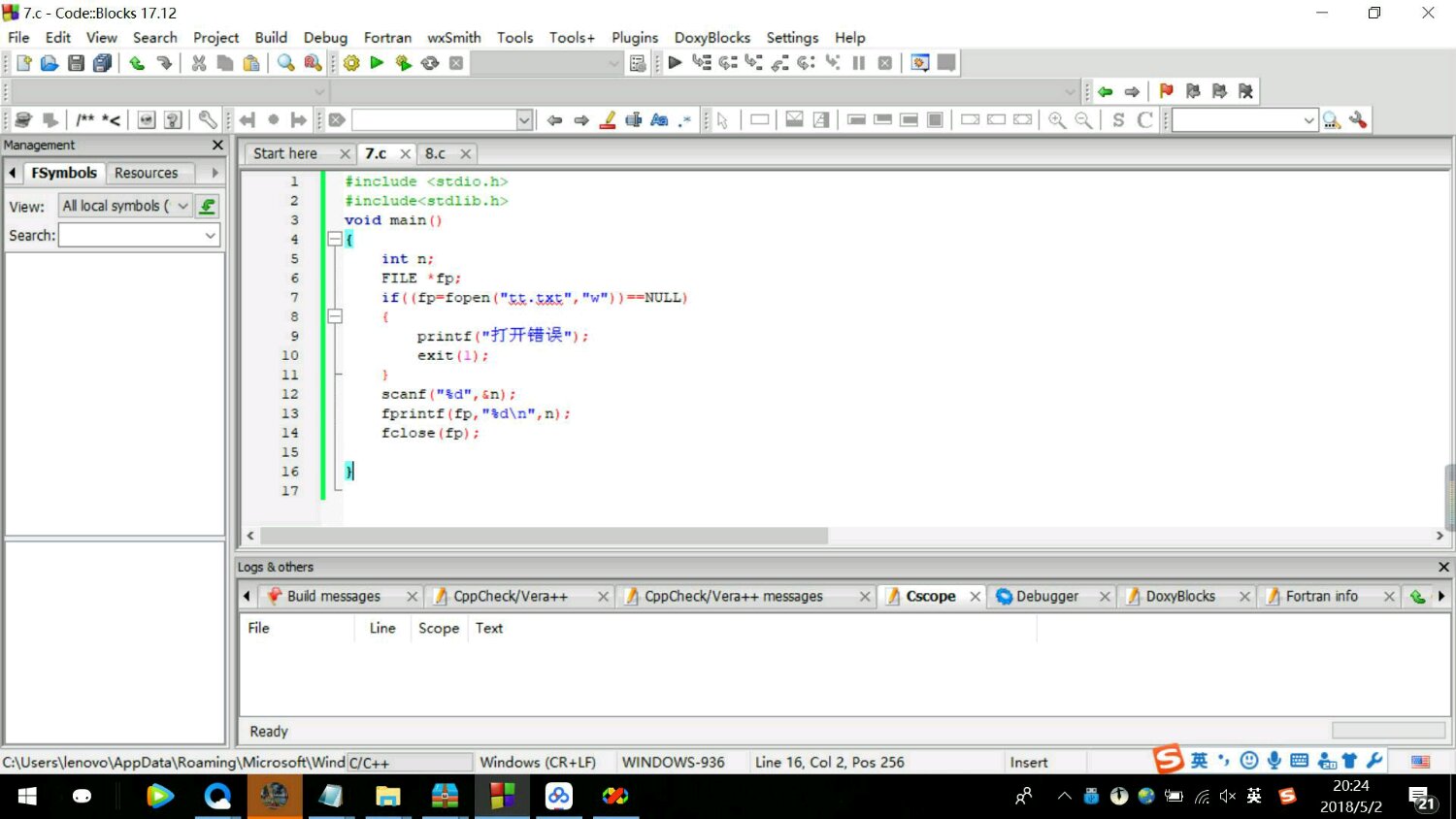Open the View symbols dropdown
Image resolution: width=1456 pixels, height=819 pixels.
182,206
